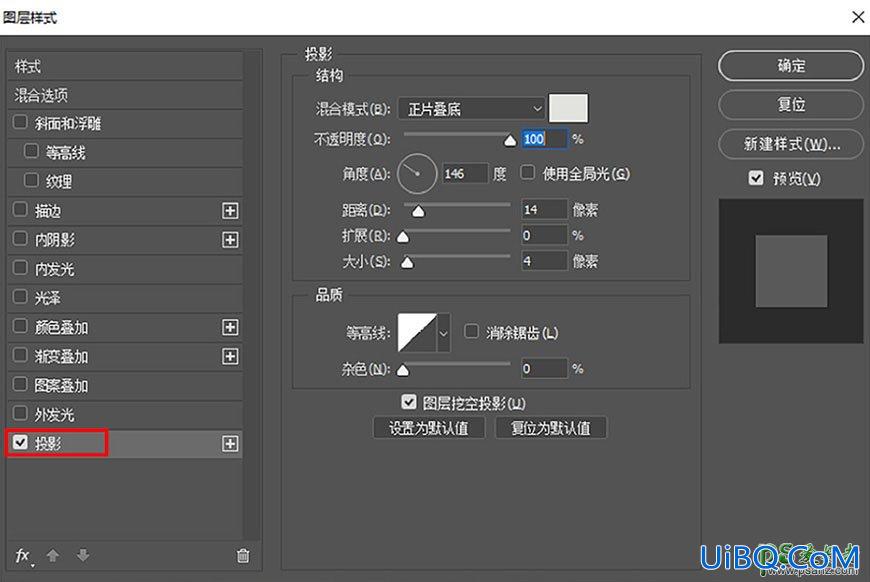
Task: Uncheck the 投影 checkbox
Action: 20,442
